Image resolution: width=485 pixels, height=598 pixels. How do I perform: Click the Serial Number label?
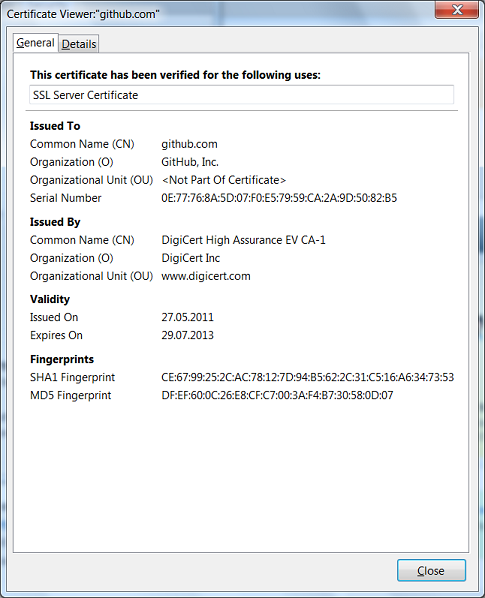(66, 198)
